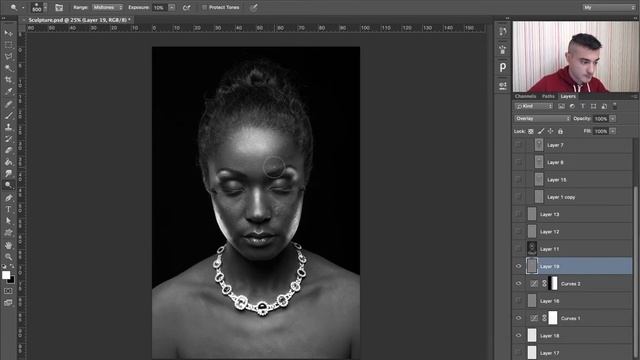Screen dimensions: 640x360
Task: Open the Overlay blend mode dropdown
Action: 542,119
